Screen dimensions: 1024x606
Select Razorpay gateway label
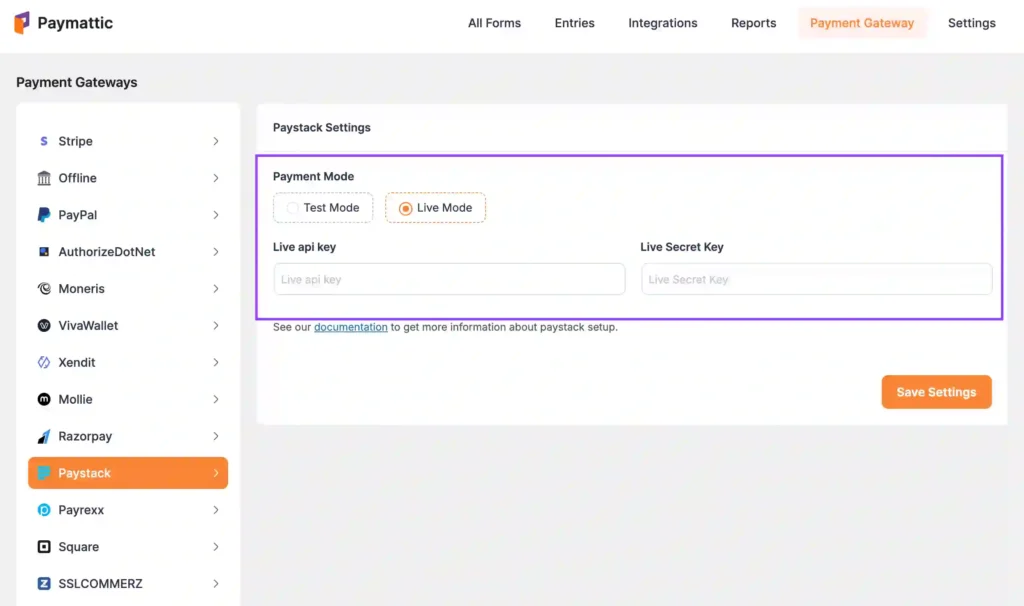point(86,436)
